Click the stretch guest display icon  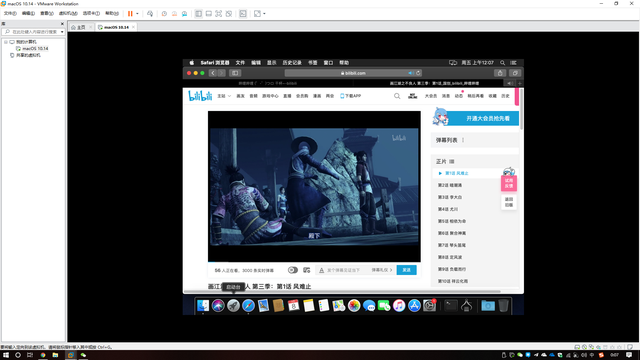[257, 13]
